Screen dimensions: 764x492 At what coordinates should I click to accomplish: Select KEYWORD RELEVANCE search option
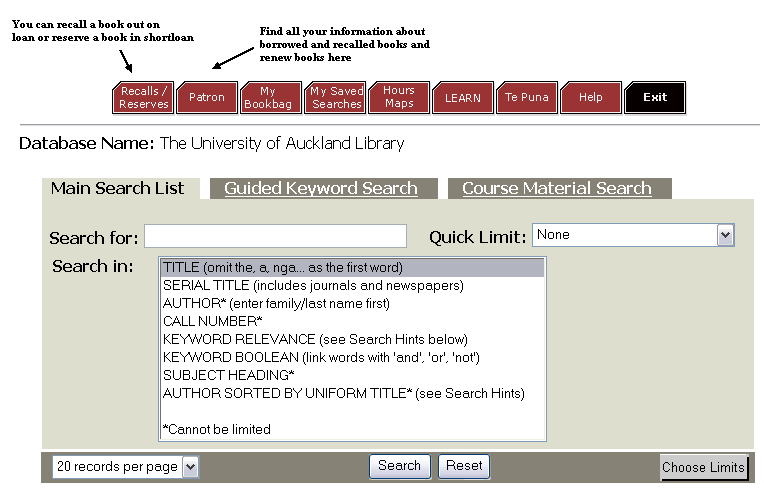352,340
